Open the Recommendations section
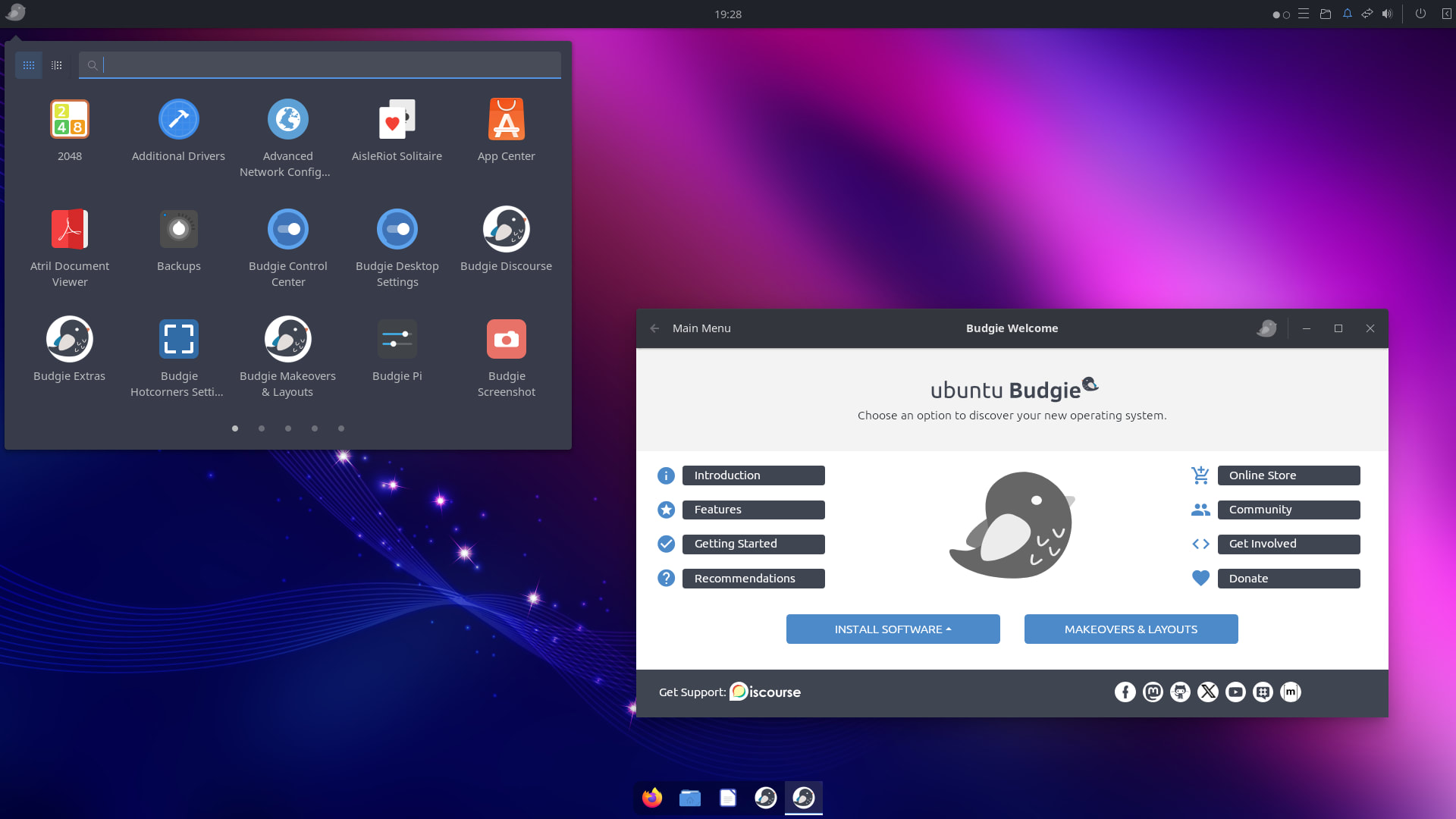The height and width of the screenshot is (819, 1456). pyautogui.click(x=753, y=578)
